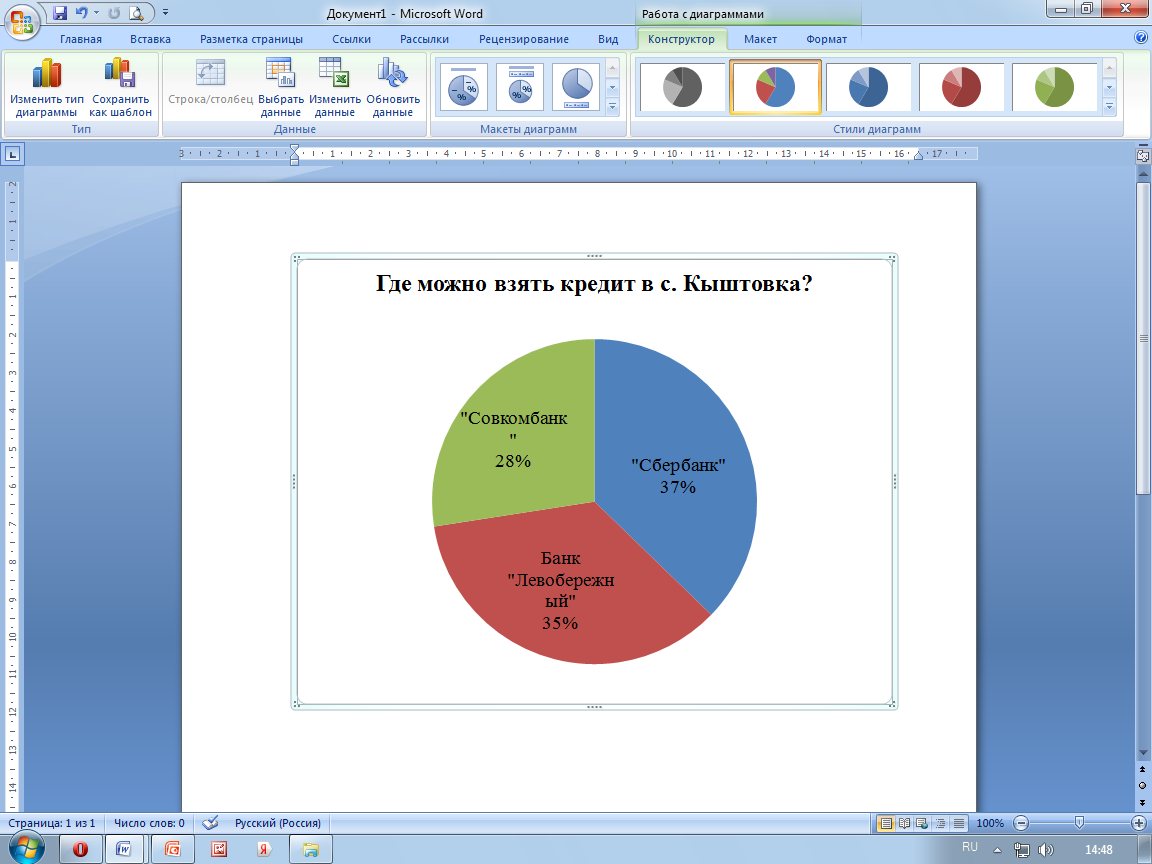Open Windows Explorer folder on the taskbar

[x=311, y=849]
